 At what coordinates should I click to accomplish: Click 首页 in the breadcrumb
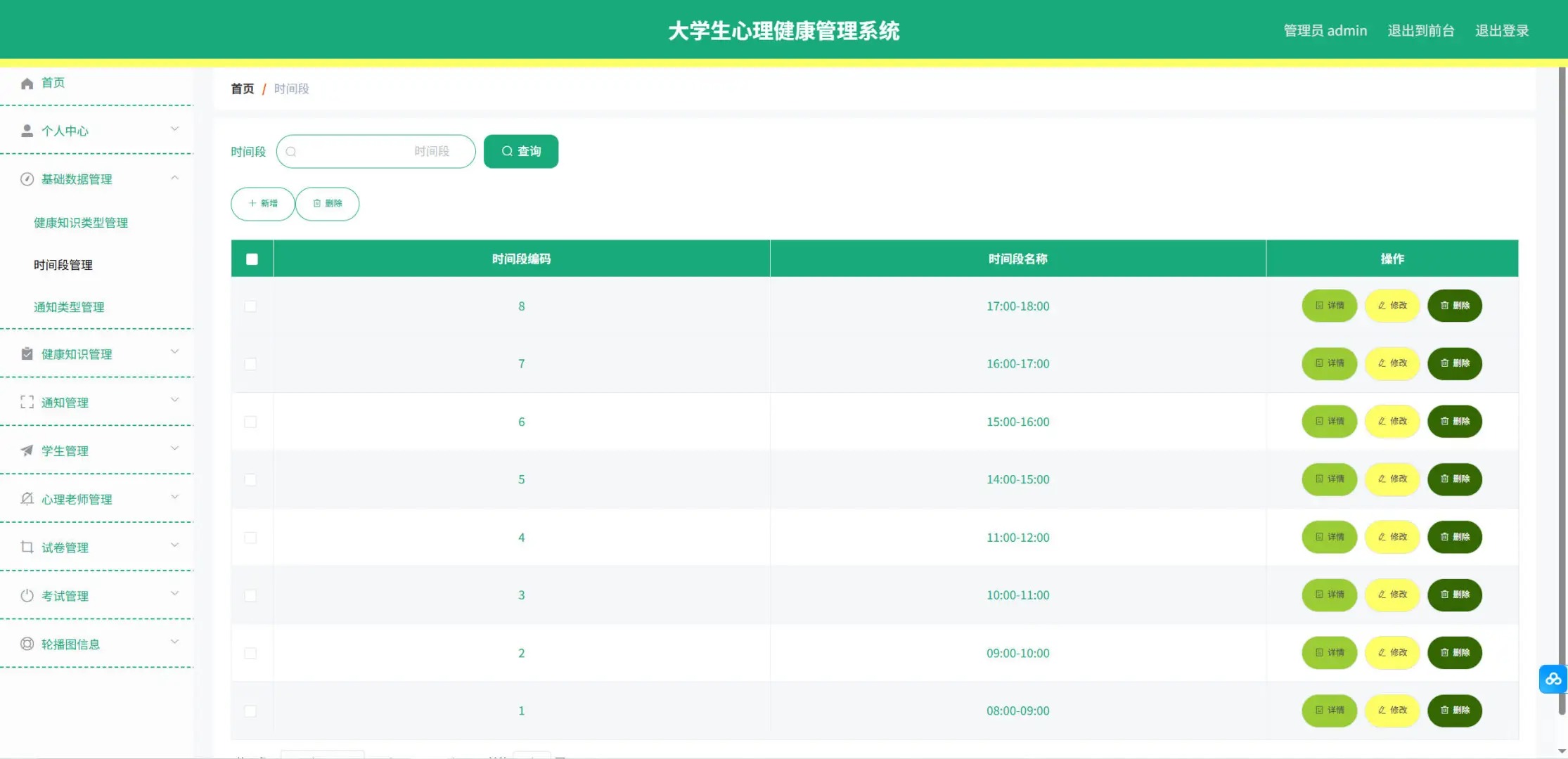pyautogui.click(x=243, y=89)
